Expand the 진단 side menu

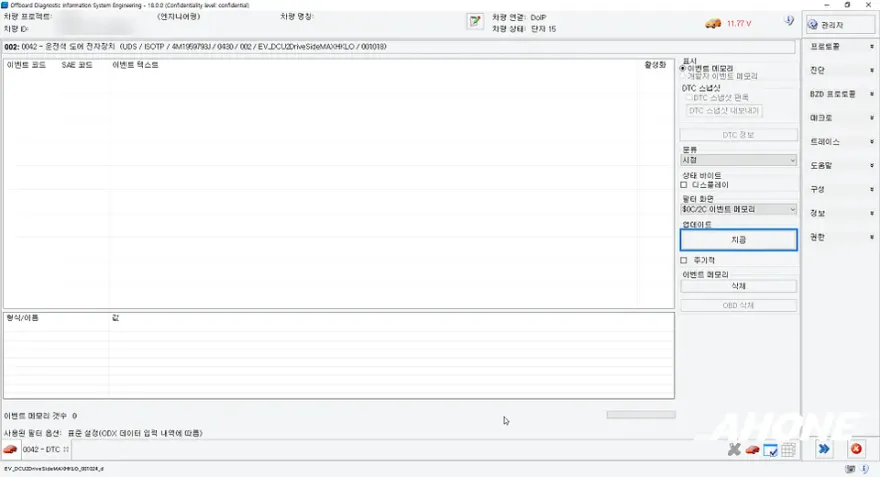[840, 70]
